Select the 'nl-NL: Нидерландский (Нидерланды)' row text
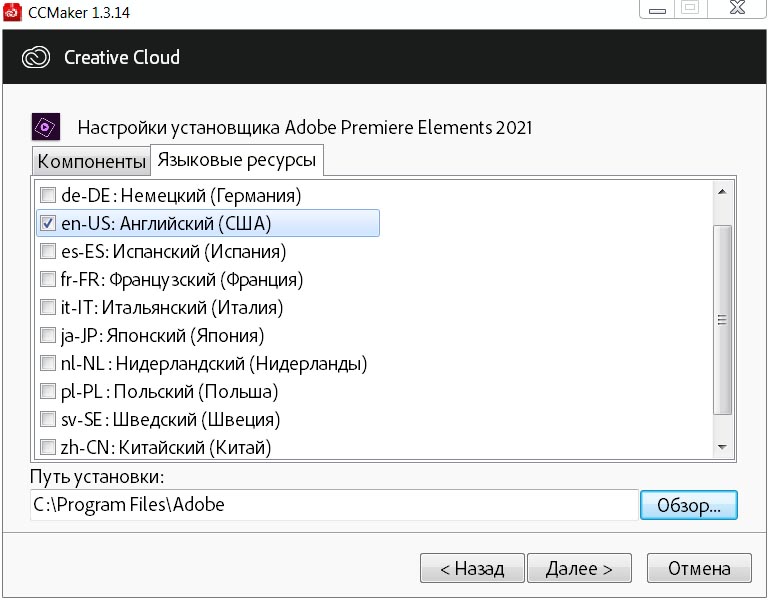This screenshot has height=600, width=769. [214, 363]
